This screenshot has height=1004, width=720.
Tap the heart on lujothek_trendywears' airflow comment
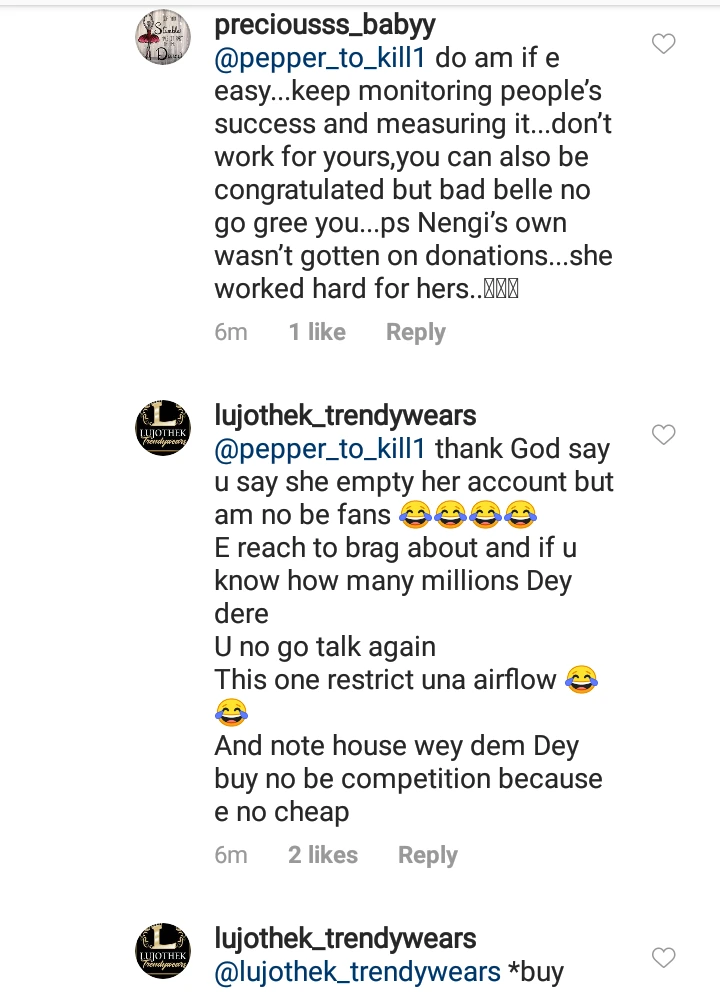tap(663, 435)
